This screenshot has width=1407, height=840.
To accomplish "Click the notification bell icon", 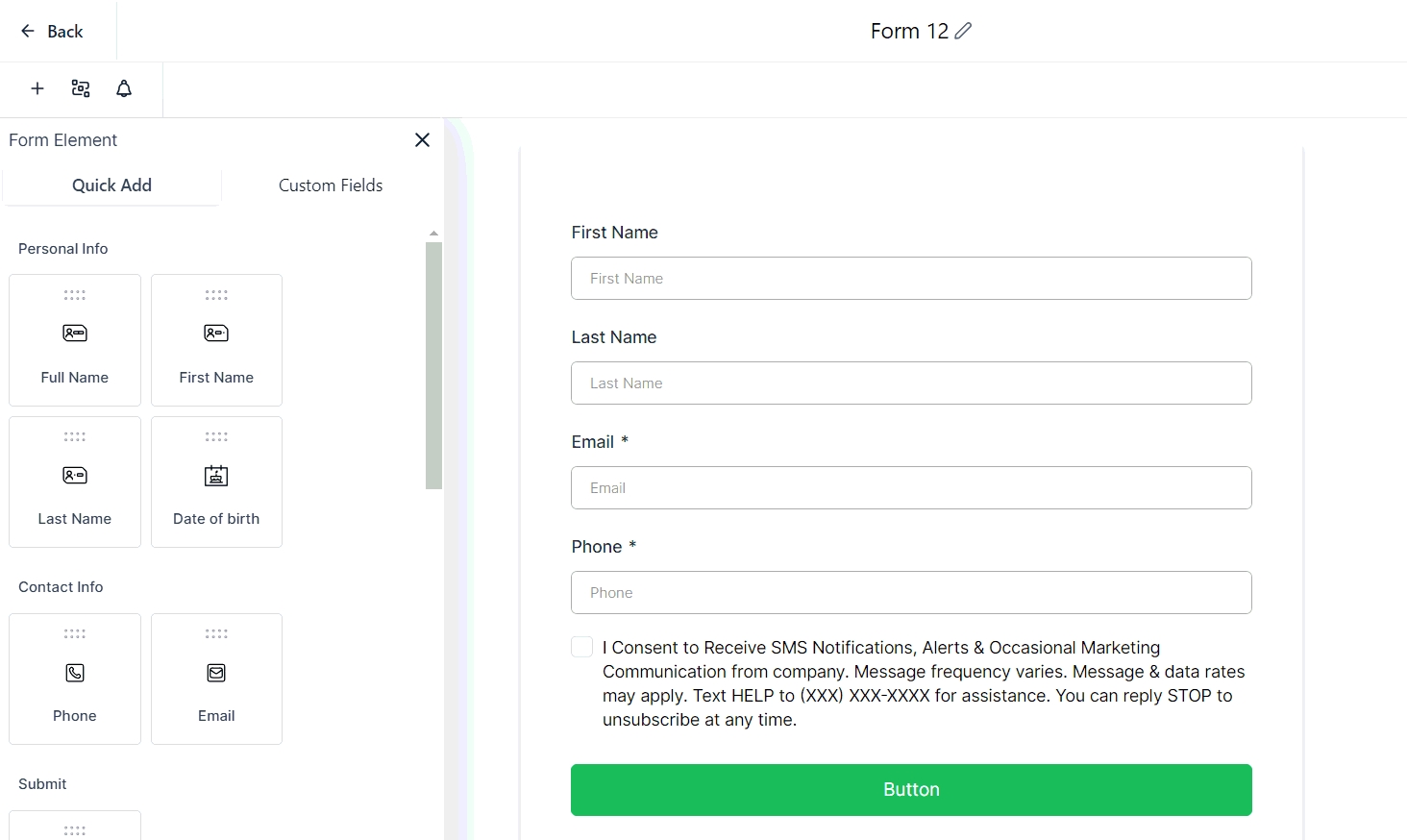I will coord(124,88).
